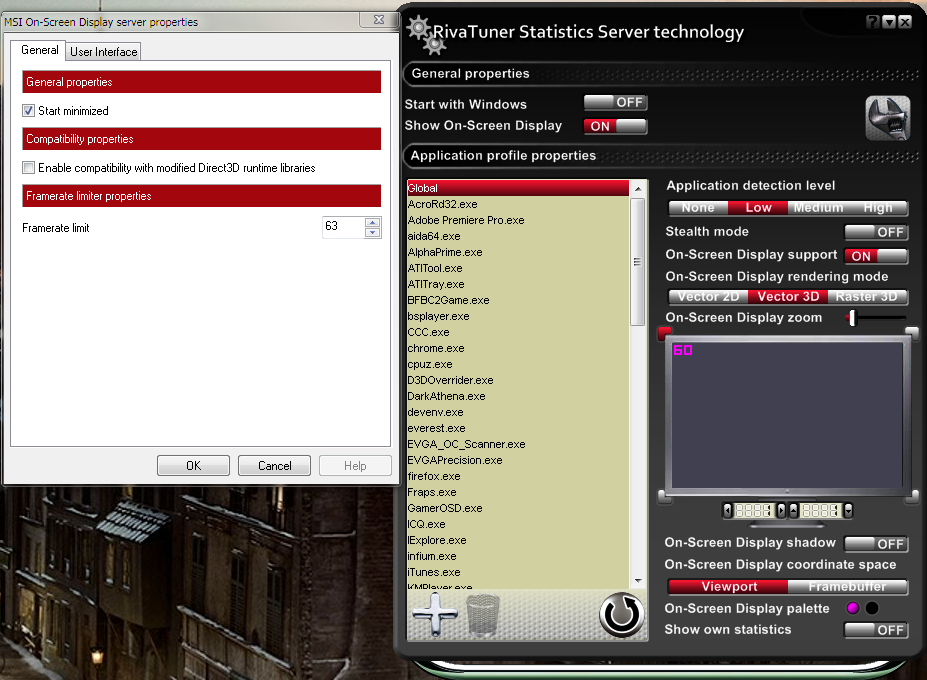Click Help in server properties dialog

pyautogui.click(x=355, y=465)
